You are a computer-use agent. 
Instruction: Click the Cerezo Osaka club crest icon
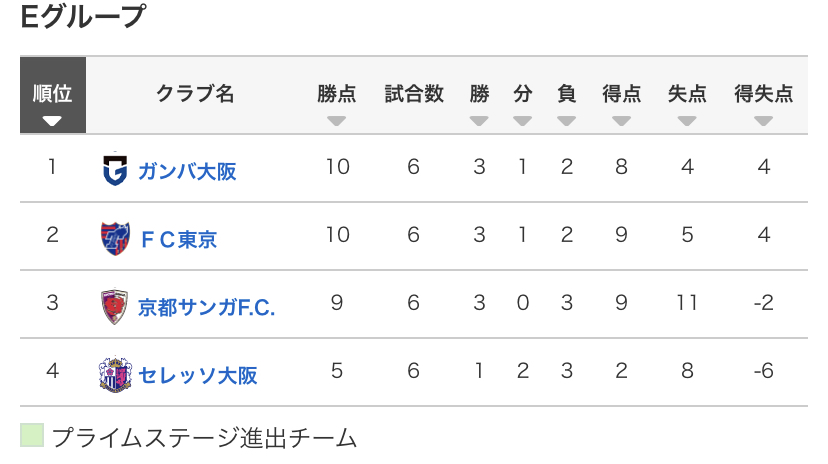(115, 374)
